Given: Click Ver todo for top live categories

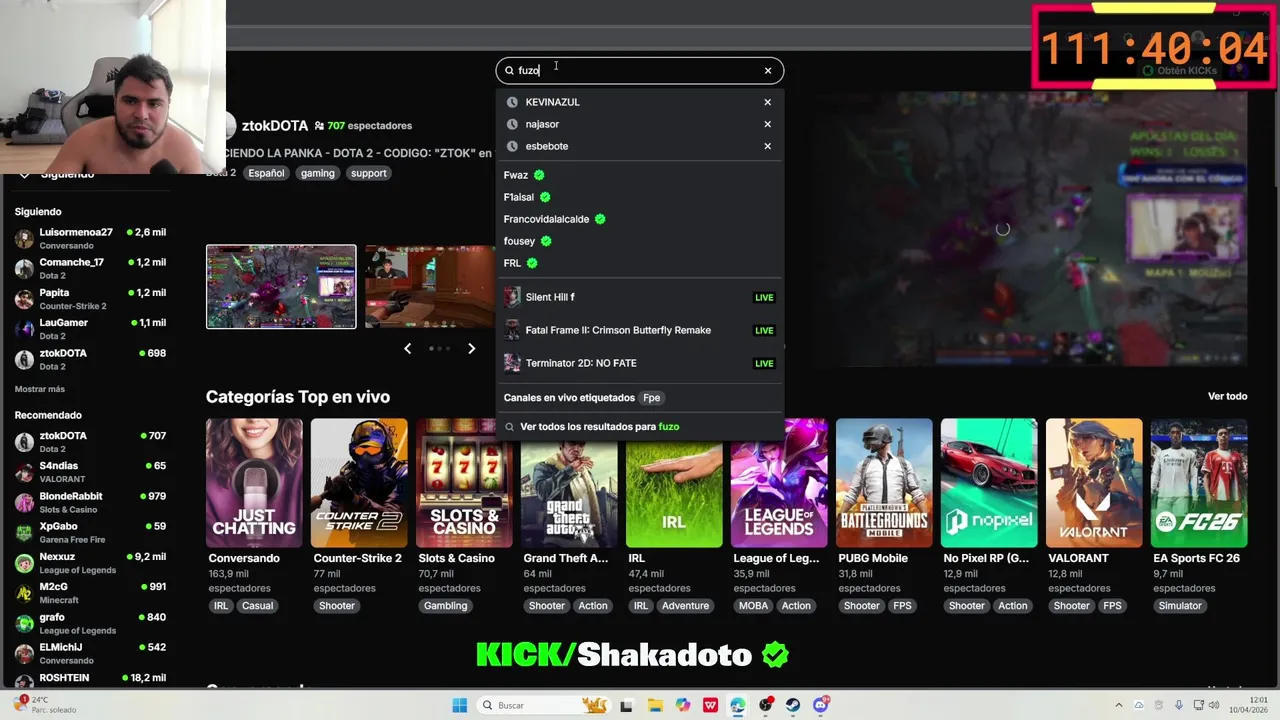Looking at the screenshot, I should coord(1227,396).
